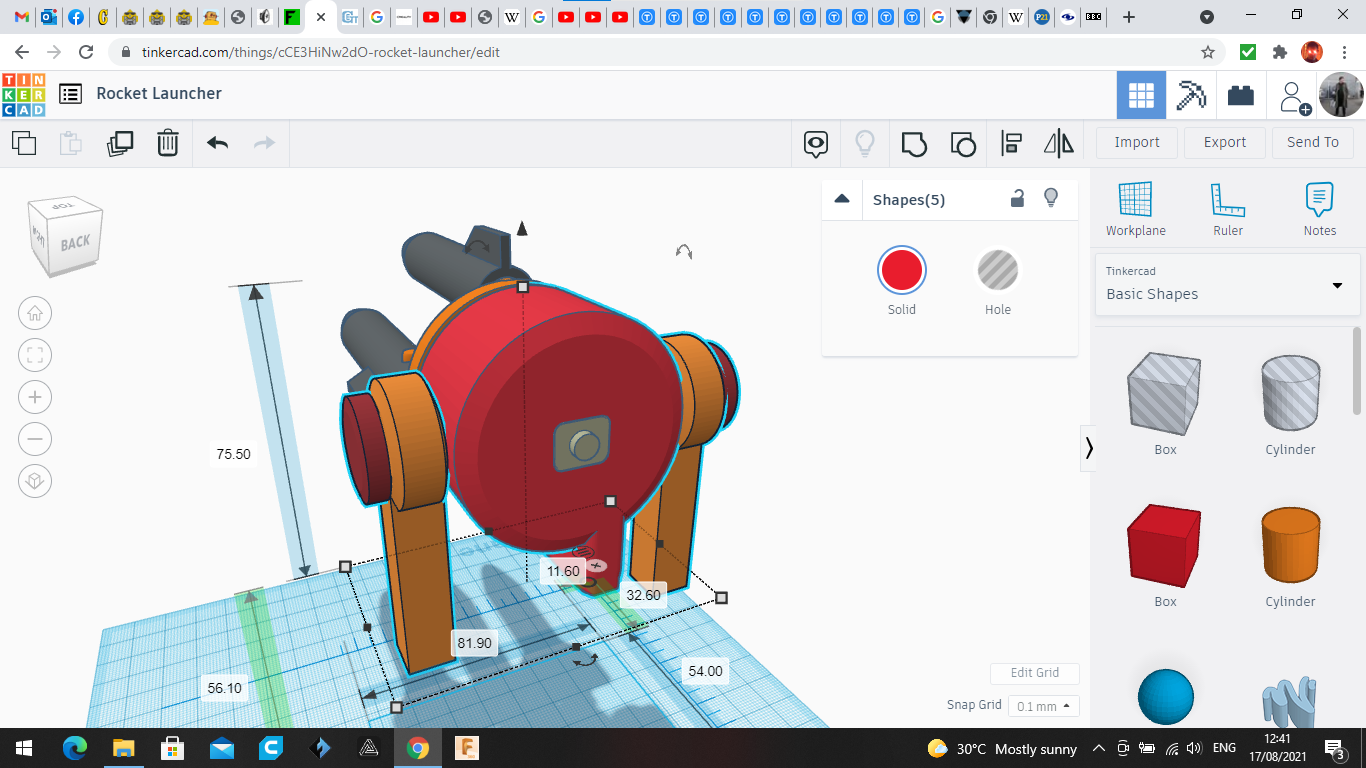Open the Align tool
The width and height of the screenshot is (1366, 768).
tap(1011, 143)
